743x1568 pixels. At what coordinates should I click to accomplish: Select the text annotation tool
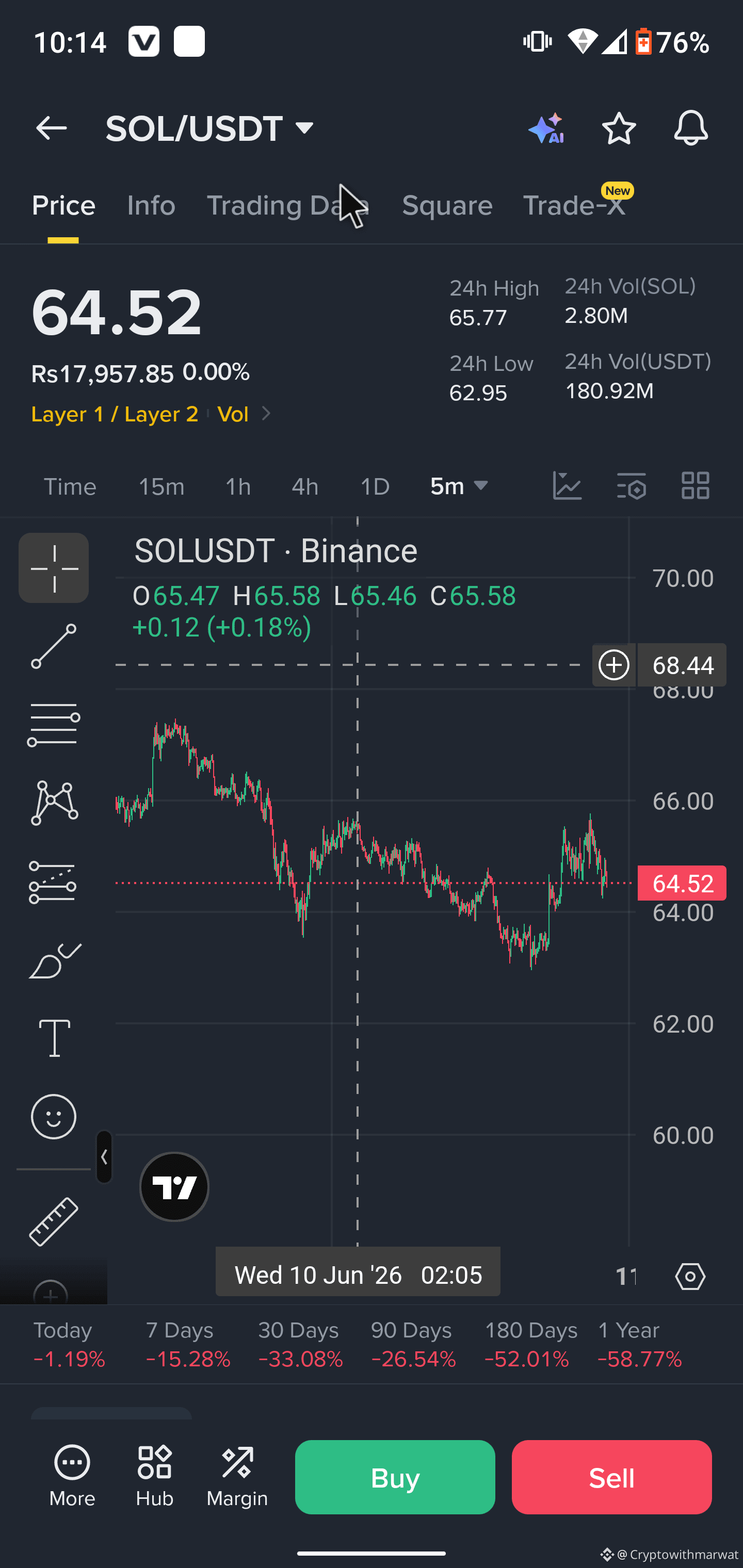tap(55, 1038)
